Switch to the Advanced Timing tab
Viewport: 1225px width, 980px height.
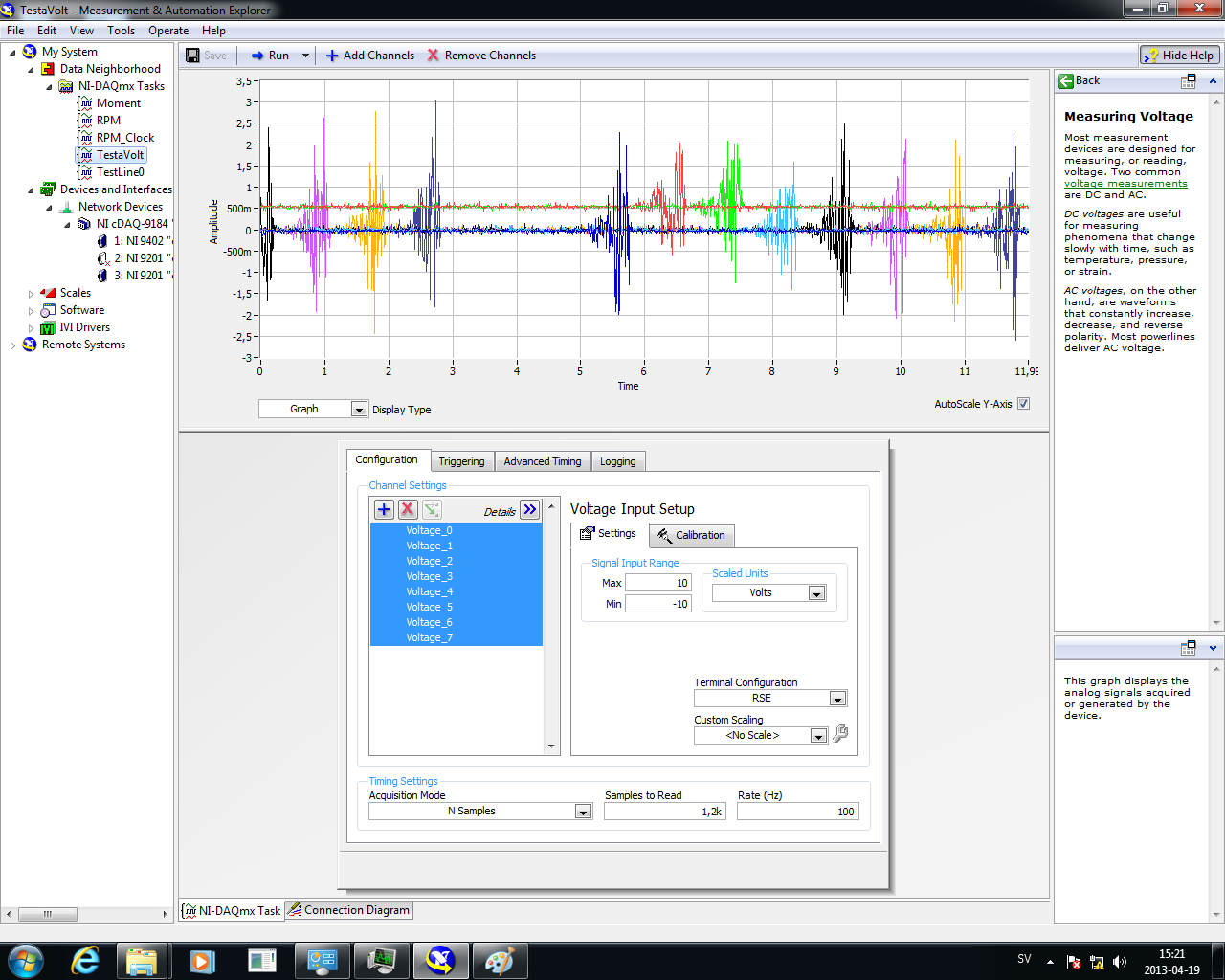coord(543,461)
